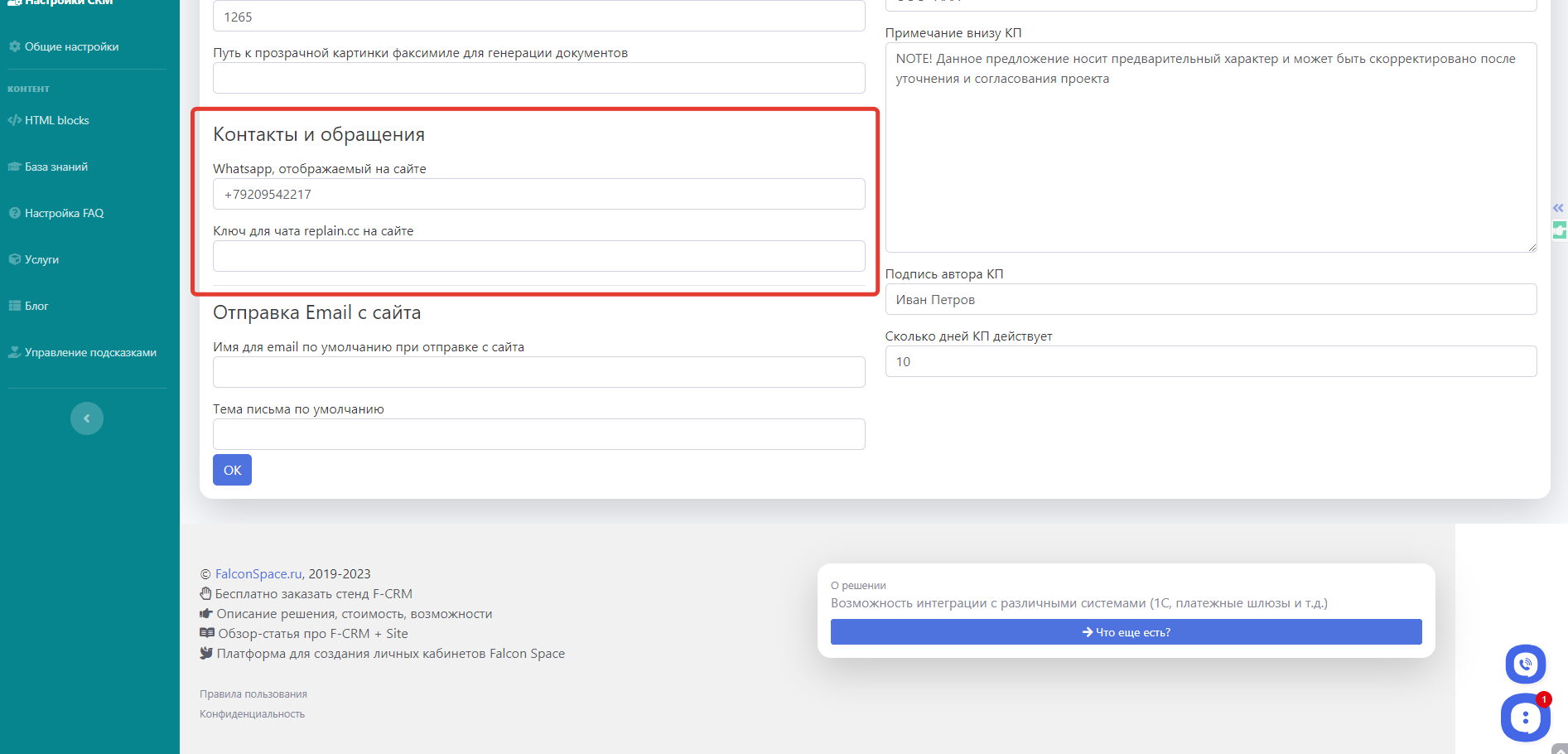Viewport: 1568px width, 754px height.
Task: Grab the resize handle of the note textarea
Action: [x=1532, y=247]
